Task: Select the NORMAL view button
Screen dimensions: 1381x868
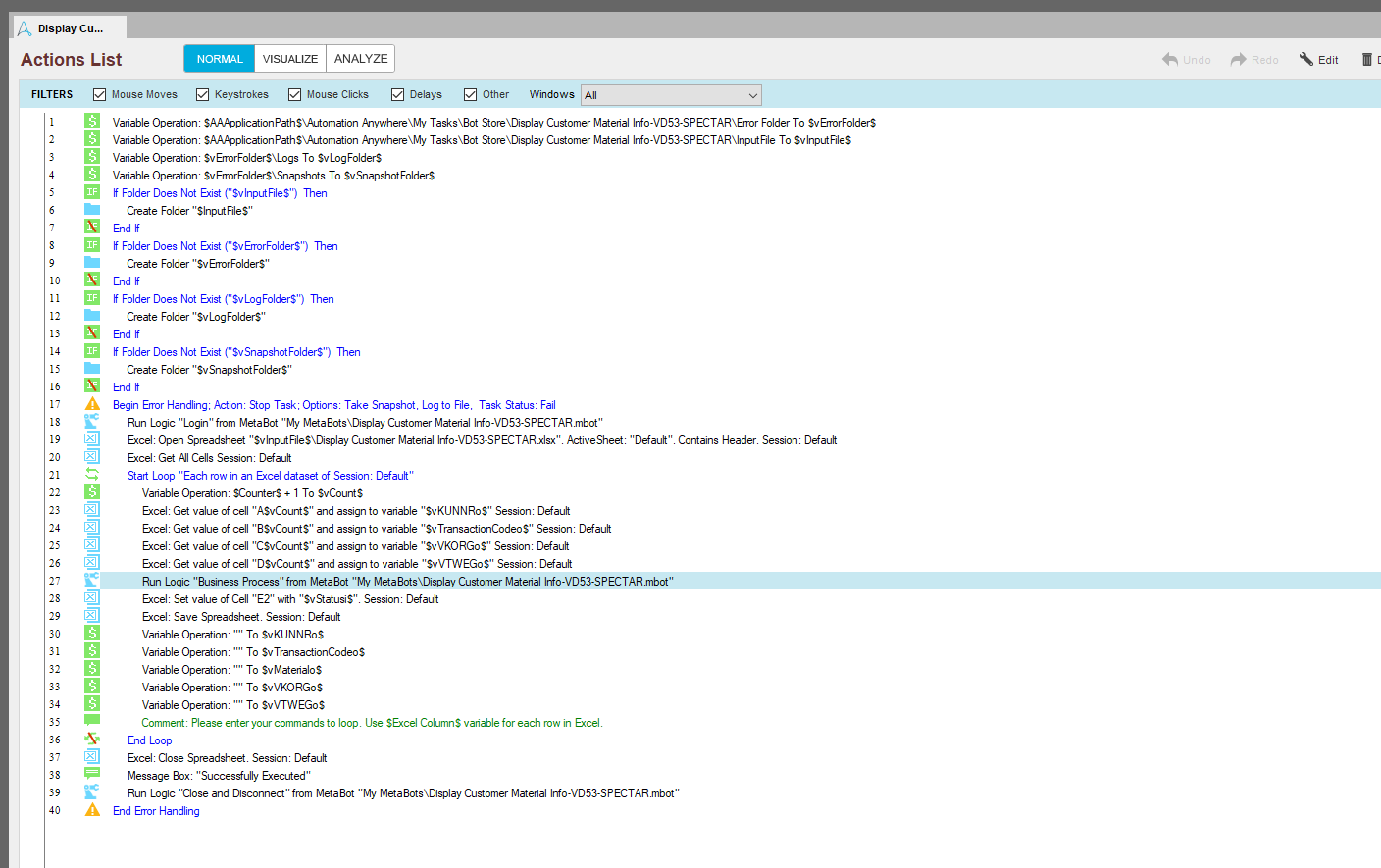Action: [x=220, y=59]
